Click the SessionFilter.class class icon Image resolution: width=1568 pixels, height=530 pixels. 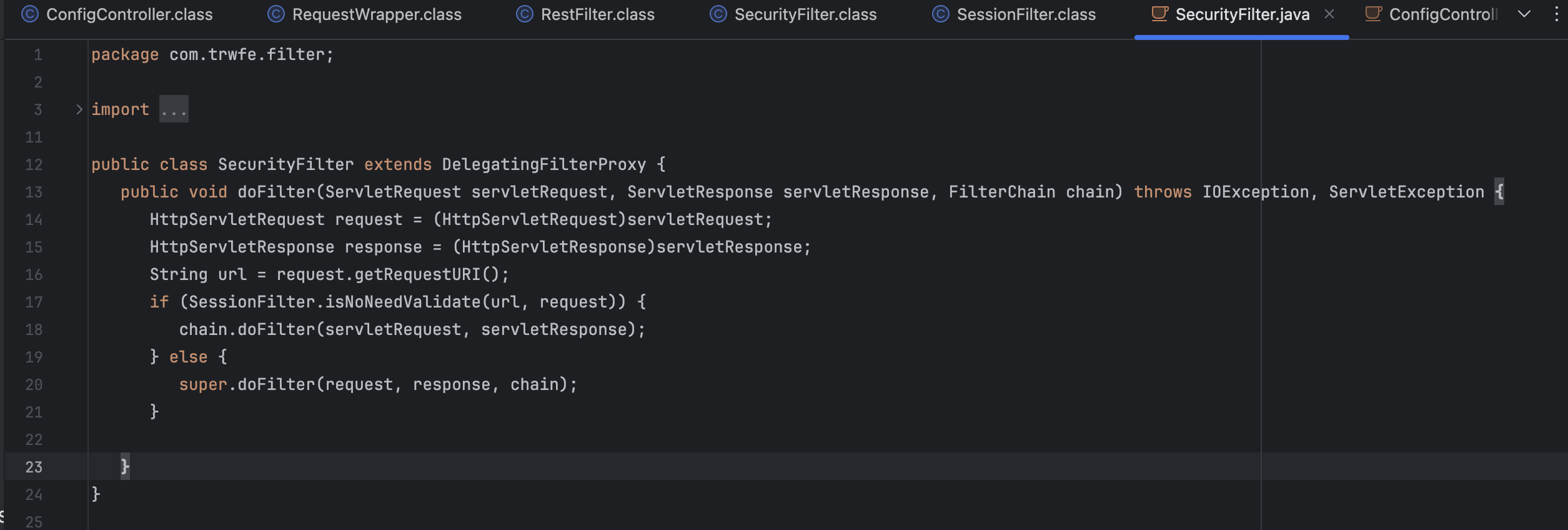point(941,14)
